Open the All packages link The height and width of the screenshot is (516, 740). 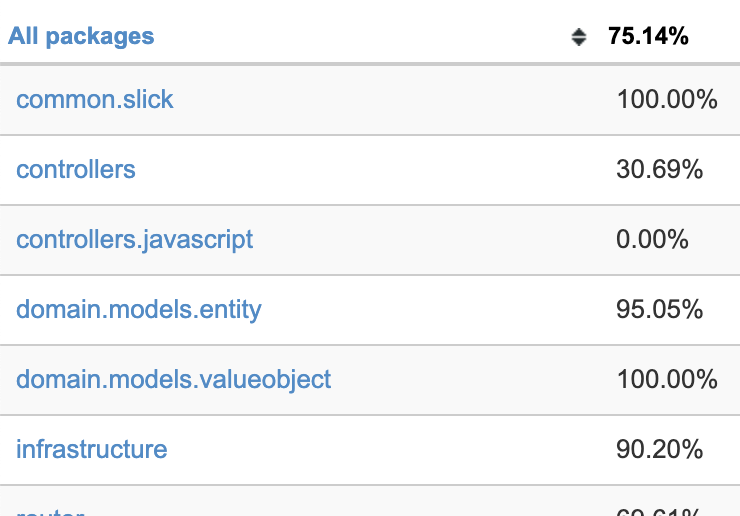(81, 36)
